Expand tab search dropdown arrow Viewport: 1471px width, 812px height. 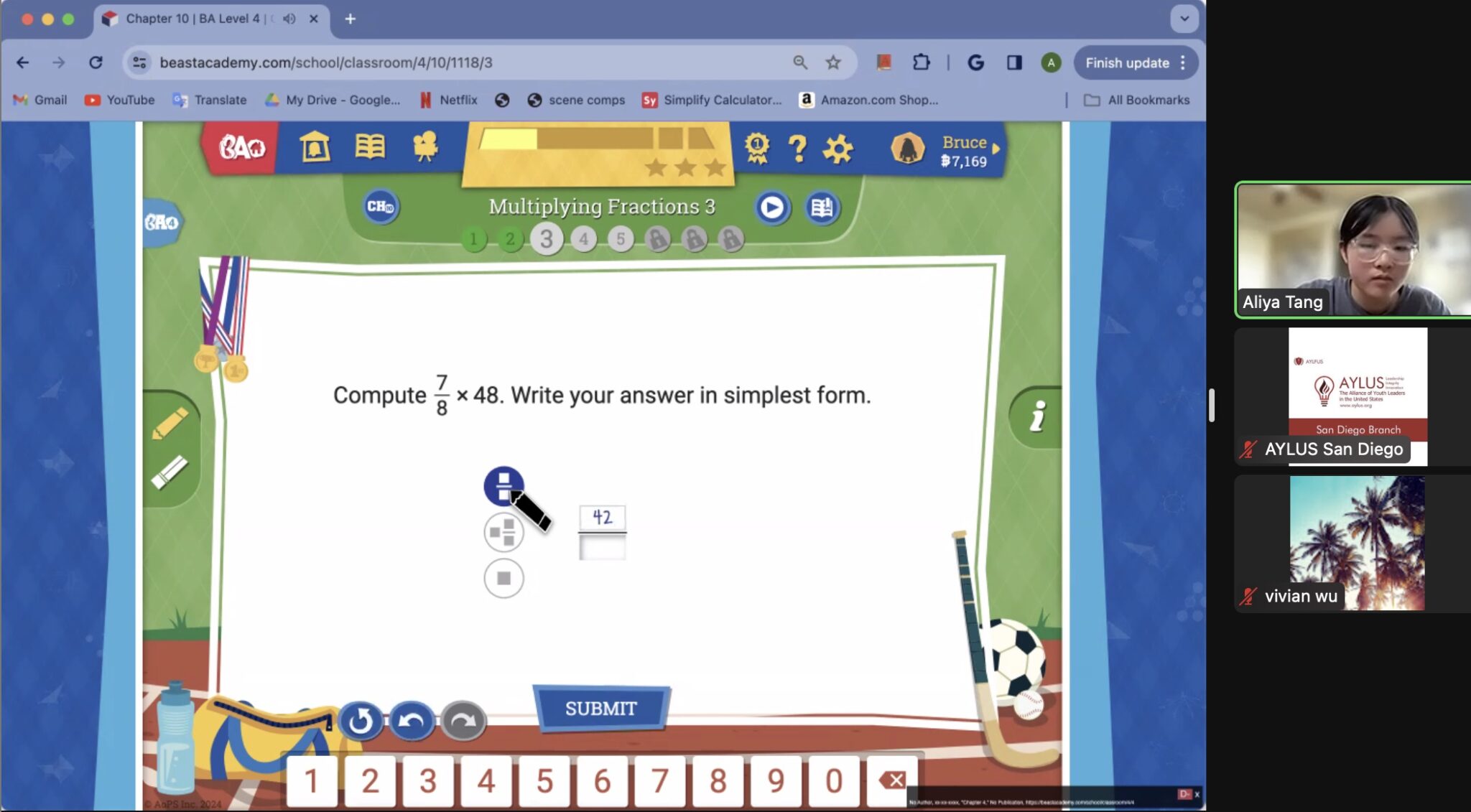[x=1184, y=19]
